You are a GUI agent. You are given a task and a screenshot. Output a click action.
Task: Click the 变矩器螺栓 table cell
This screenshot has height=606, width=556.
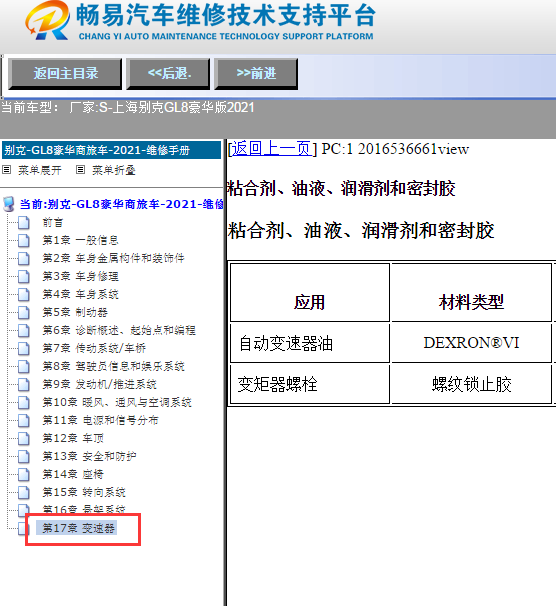[309, 385]
